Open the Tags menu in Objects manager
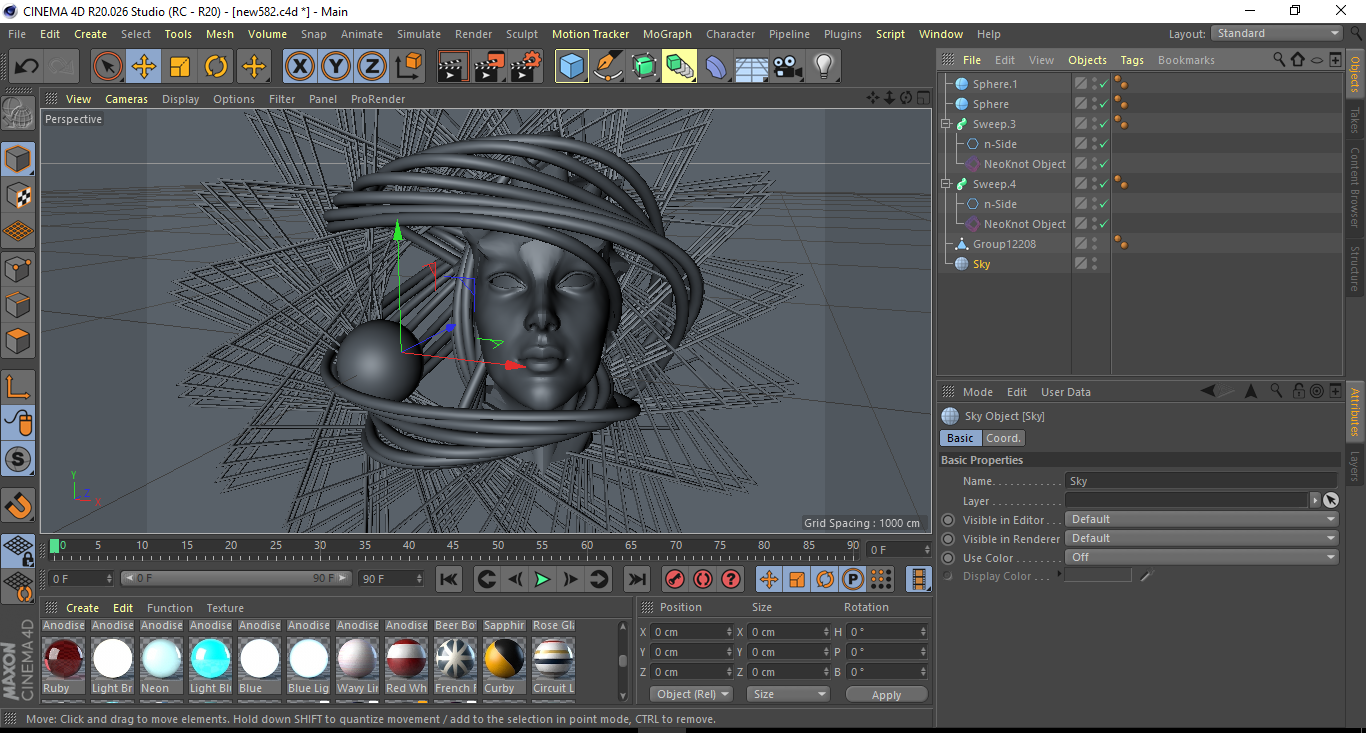The image size is (1366, 733). [x=1132, y=60]
